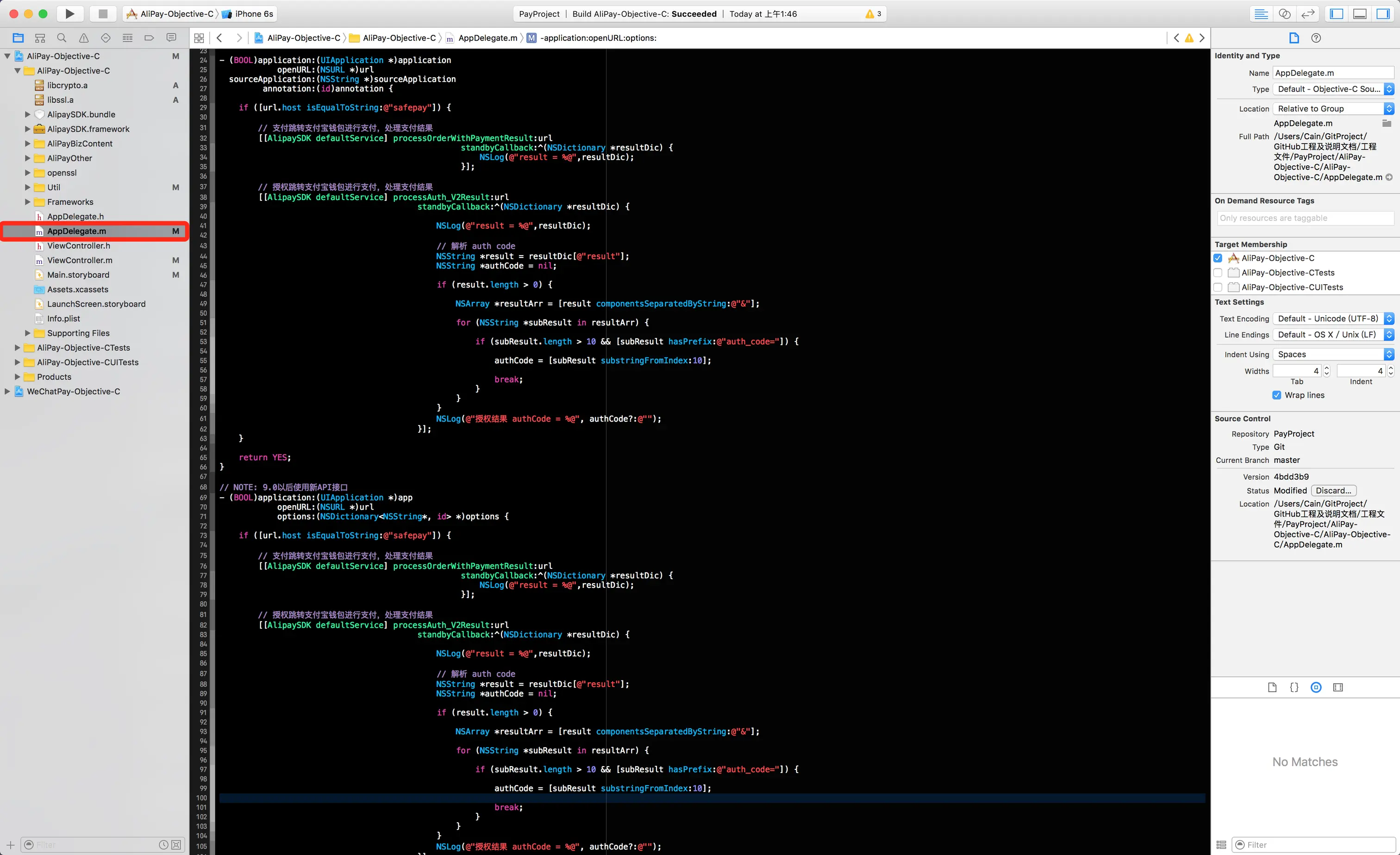Show the Quick Help inspector
Screen dimensions: 1400x855
pyautogui.click(x=1316, y=38)
